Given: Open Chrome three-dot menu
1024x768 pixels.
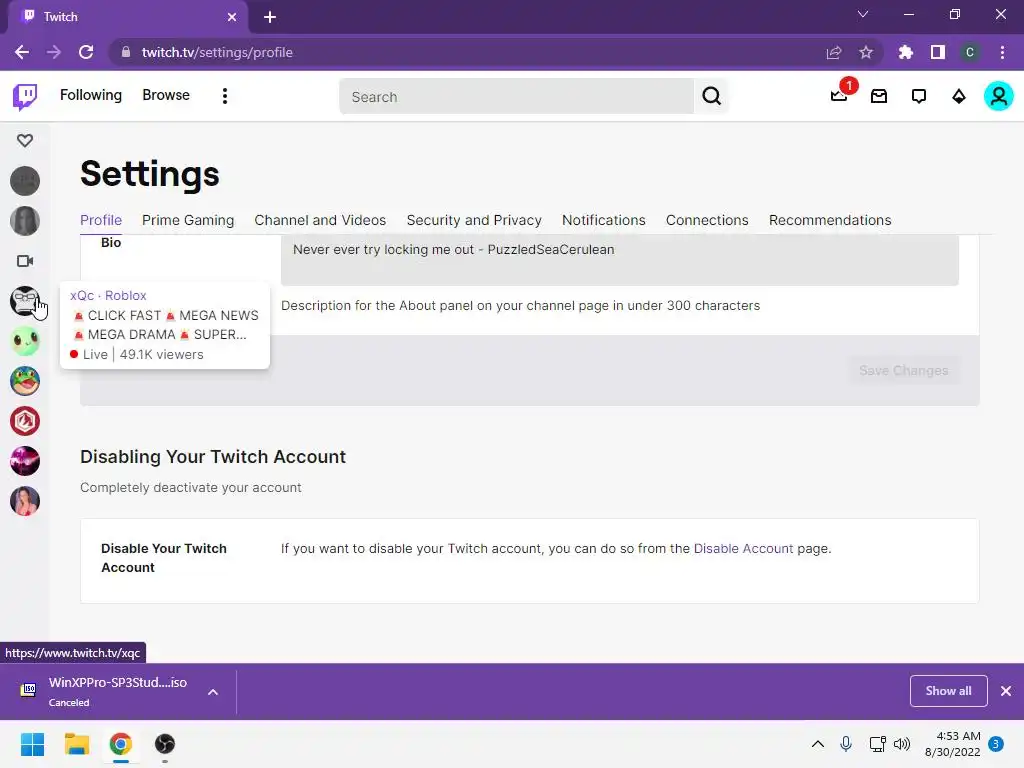Looking at the screenshot, I should coord(1002,52).
